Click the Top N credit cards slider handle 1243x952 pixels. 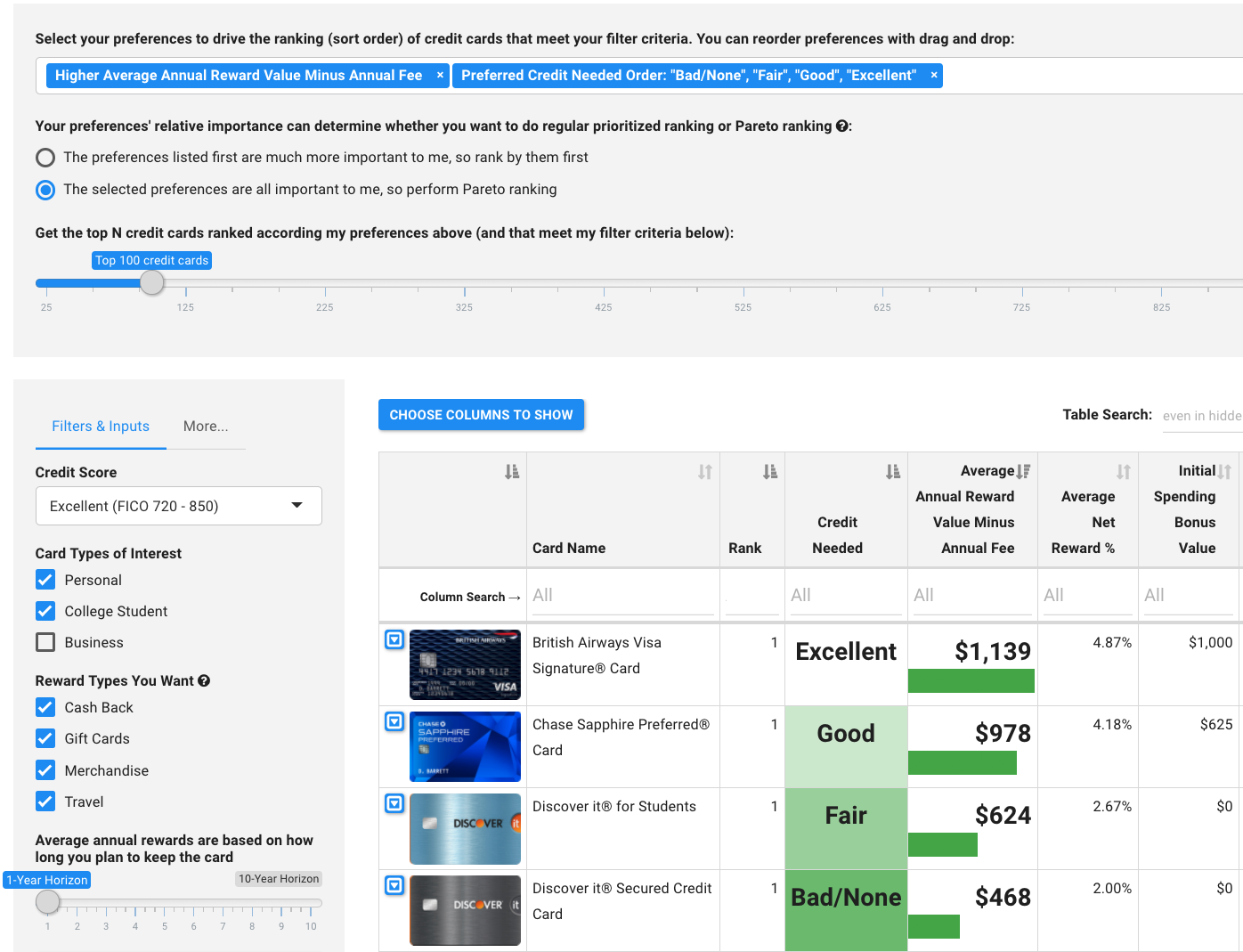pyautogui.click(x=152, y=282)
